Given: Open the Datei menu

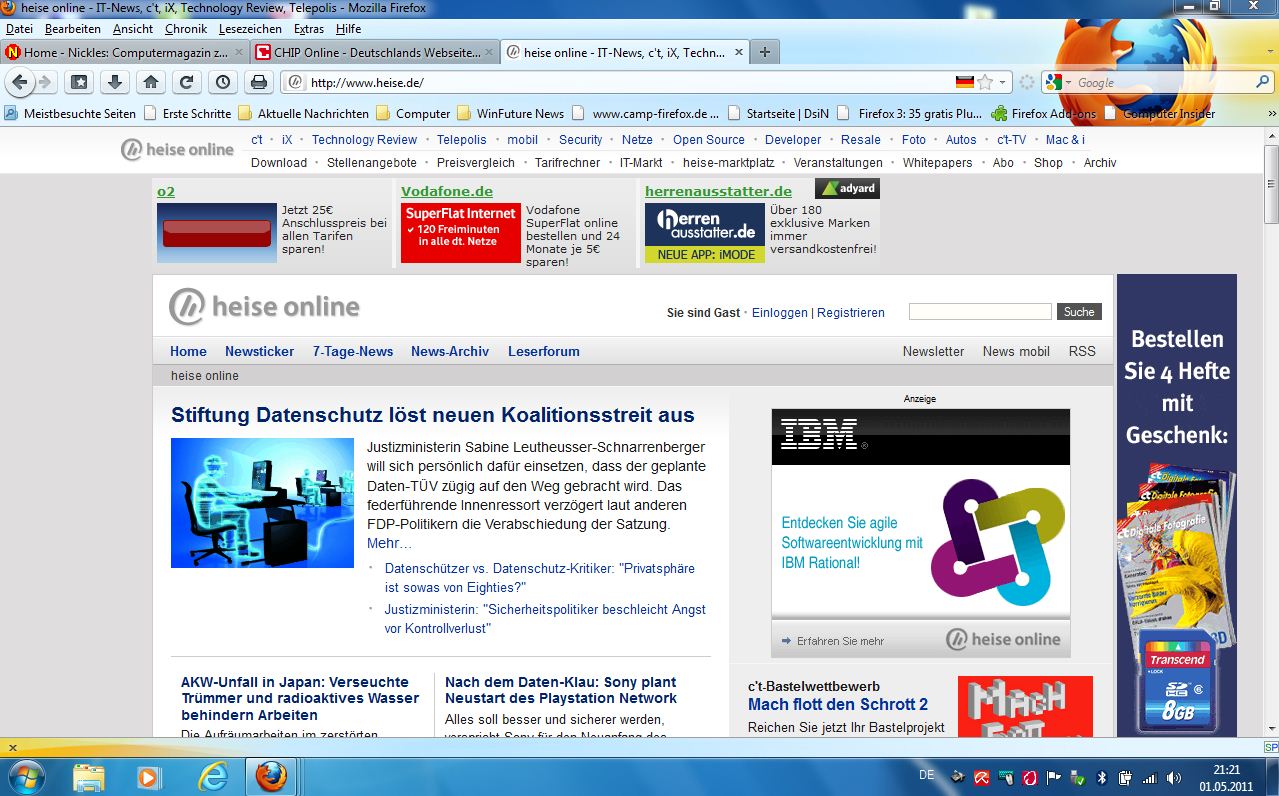Looking at the screenshot, I should click(19, 29).
